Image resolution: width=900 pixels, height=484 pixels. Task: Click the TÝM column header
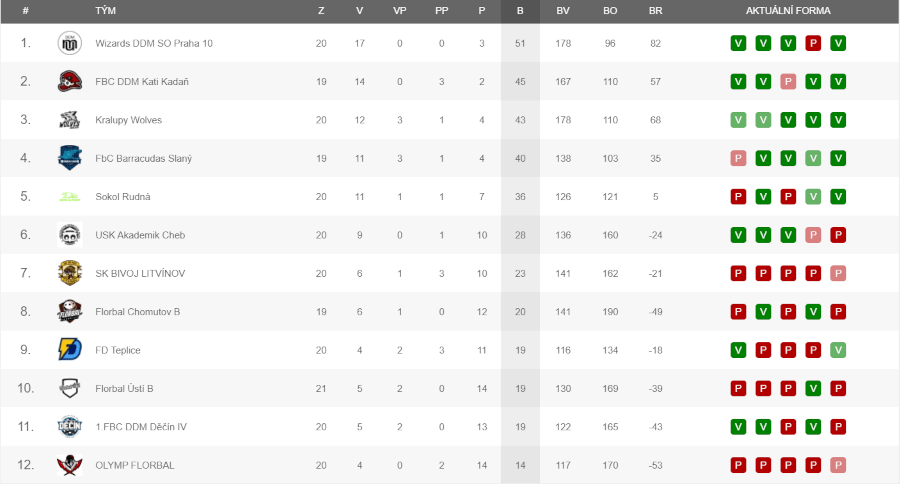(x=106, y=11)
